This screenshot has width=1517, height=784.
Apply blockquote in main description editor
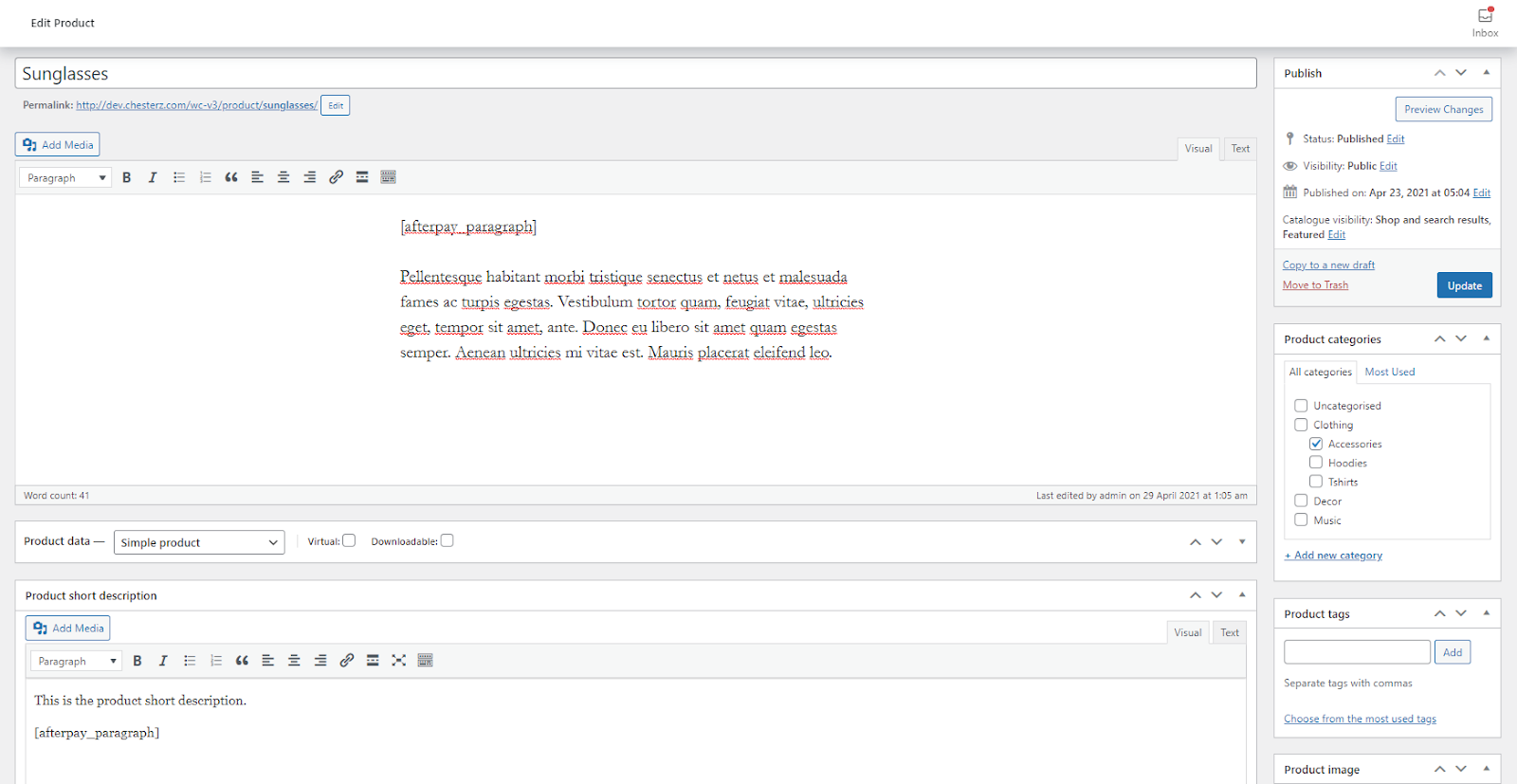point(231,177)
